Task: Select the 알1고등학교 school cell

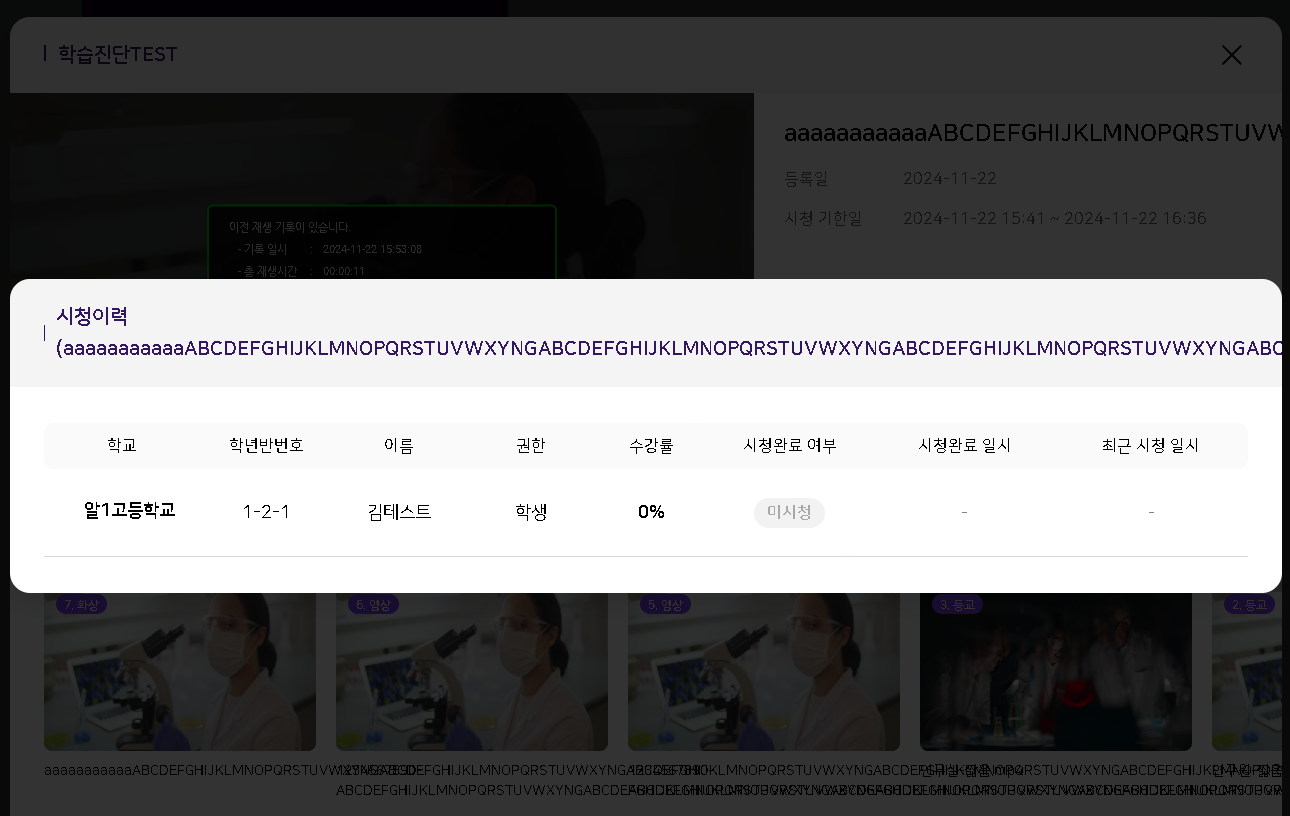Action: 130,511
